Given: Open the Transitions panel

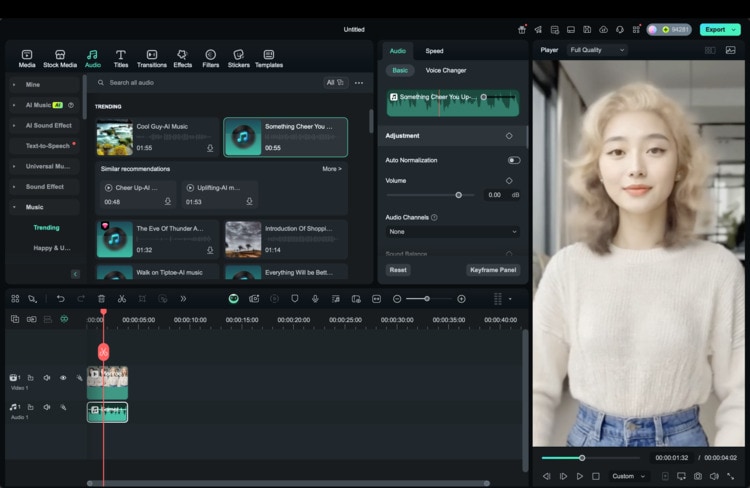Looking at the screenshot, I should pos(151,58).
